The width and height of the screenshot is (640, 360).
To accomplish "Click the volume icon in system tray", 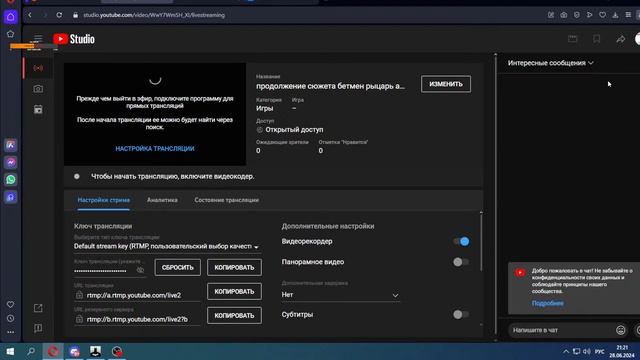I will coord(587,351).
